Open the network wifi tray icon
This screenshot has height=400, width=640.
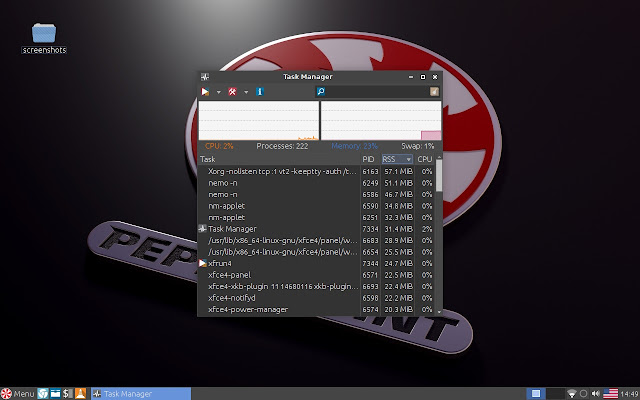[572, 393]
